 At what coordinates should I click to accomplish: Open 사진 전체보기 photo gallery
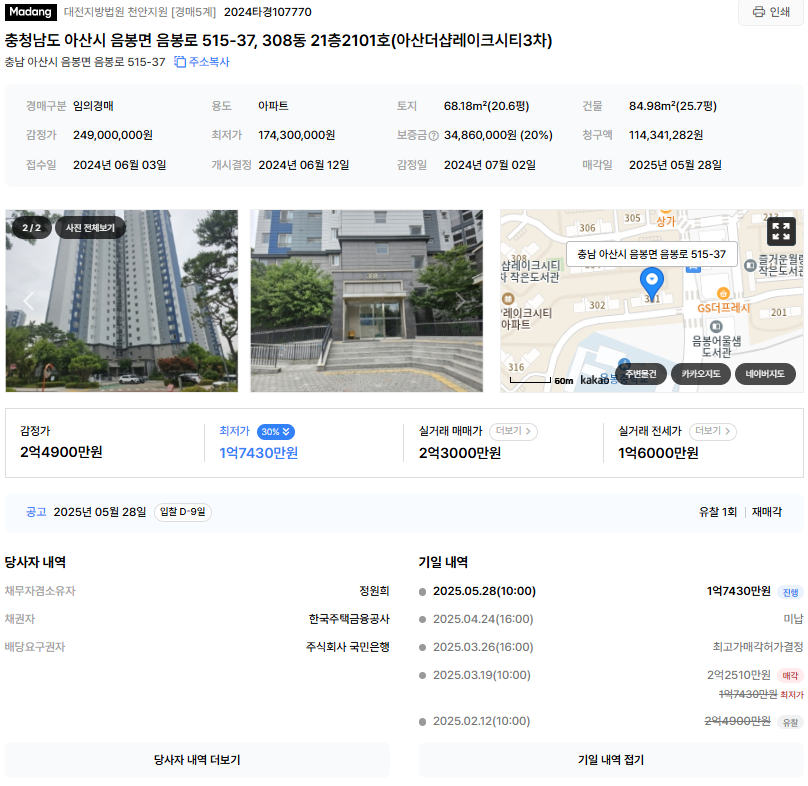(90, 228)
